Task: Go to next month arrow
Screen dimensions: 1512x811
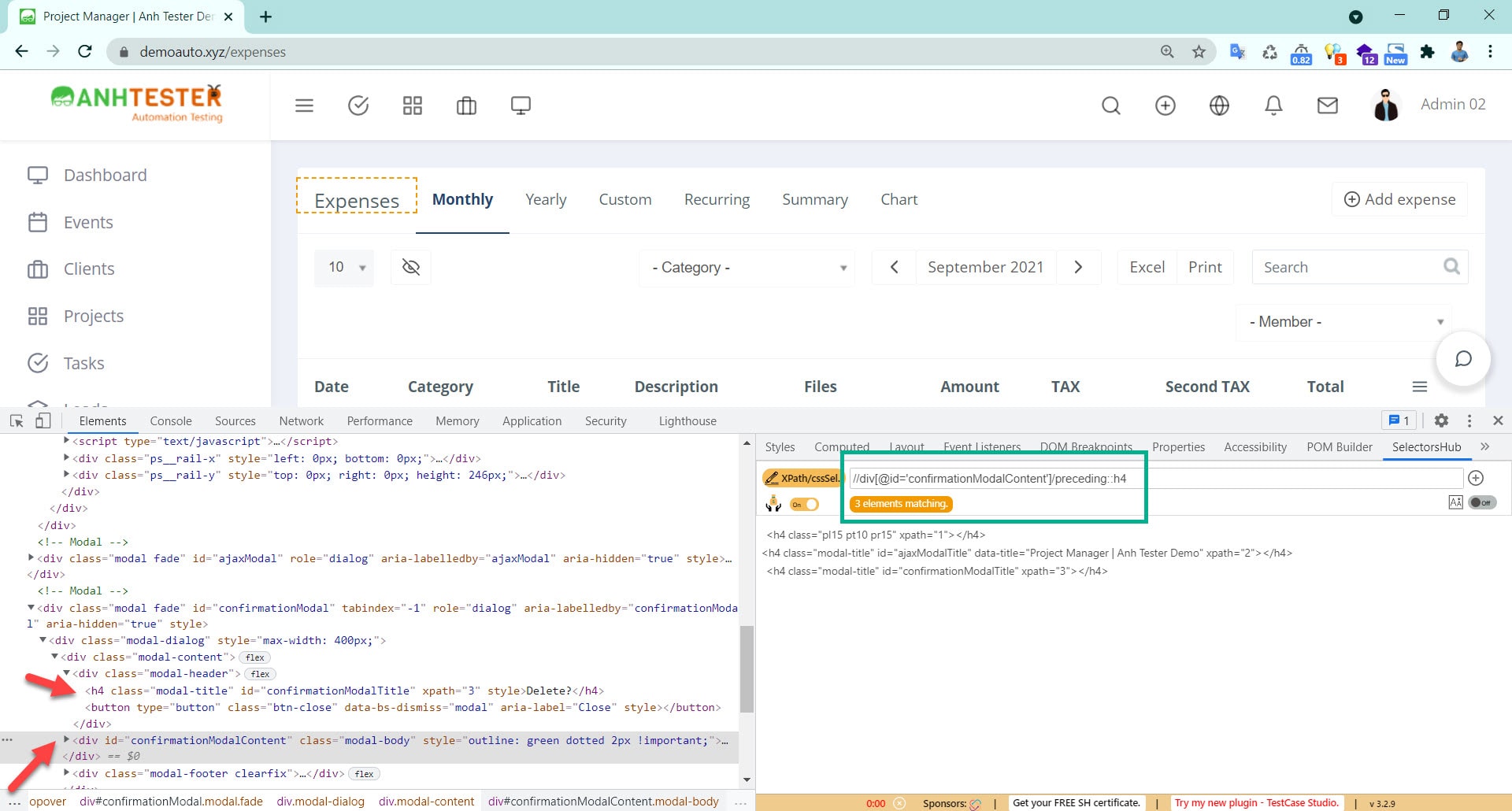Action: click(1078, 268)
